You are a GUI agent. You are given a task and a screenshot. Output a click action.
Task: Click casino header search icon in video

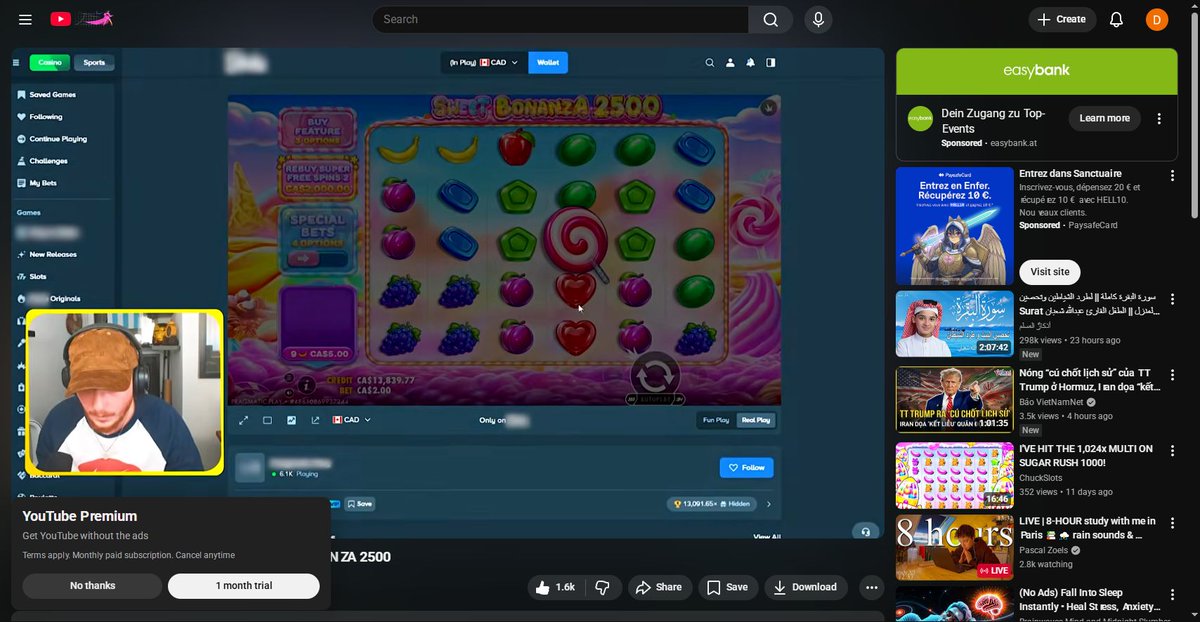(710, 62)
